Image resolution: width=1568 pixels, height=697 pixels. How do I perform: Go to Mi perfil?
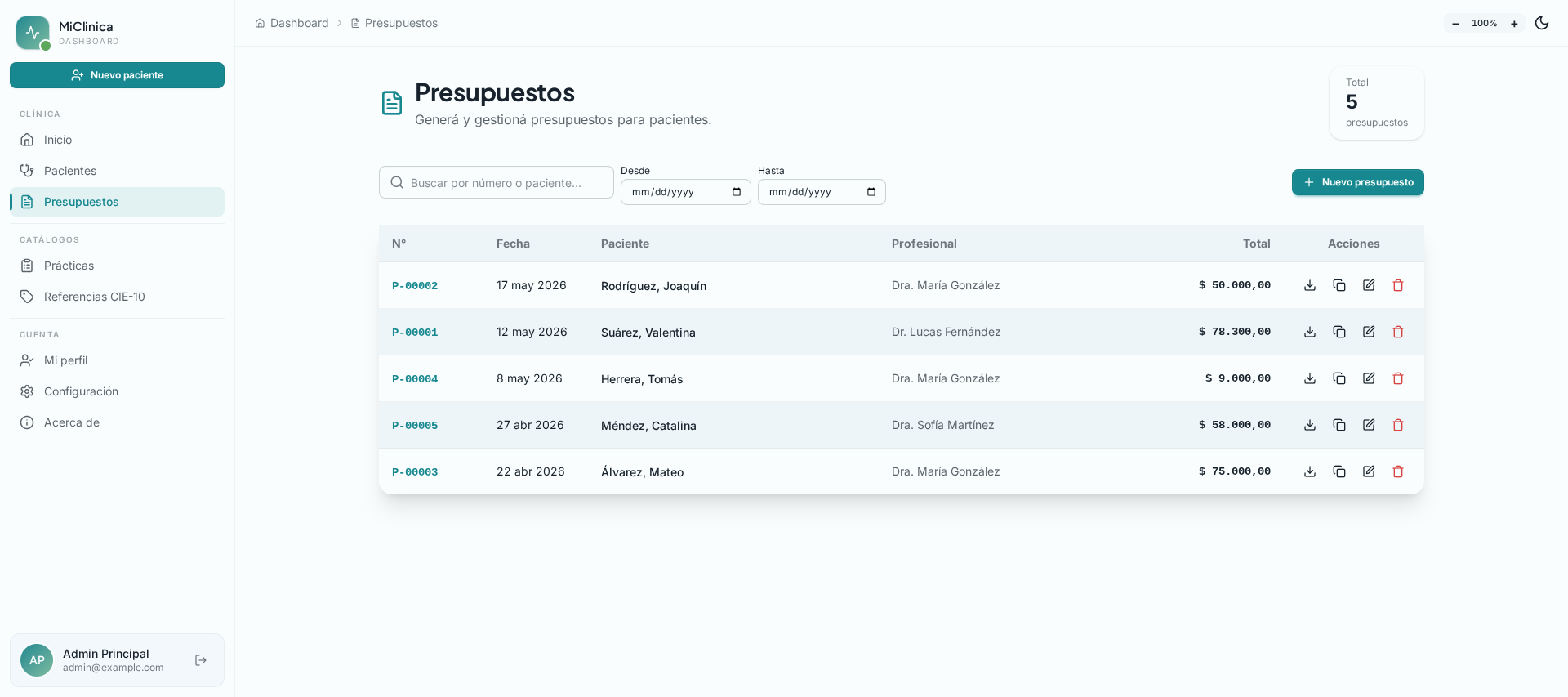117,360
